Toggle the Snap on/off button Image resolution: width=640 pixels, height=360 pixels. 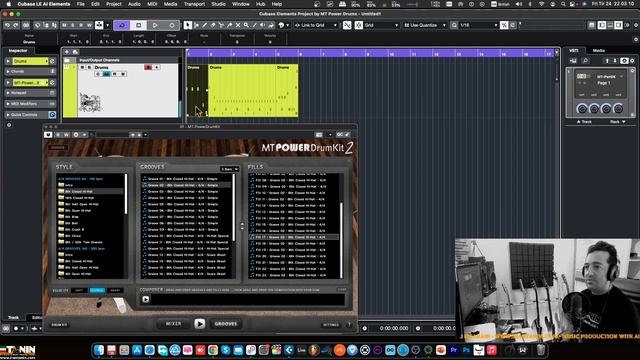pyautogui.click(x=347, y=25)
